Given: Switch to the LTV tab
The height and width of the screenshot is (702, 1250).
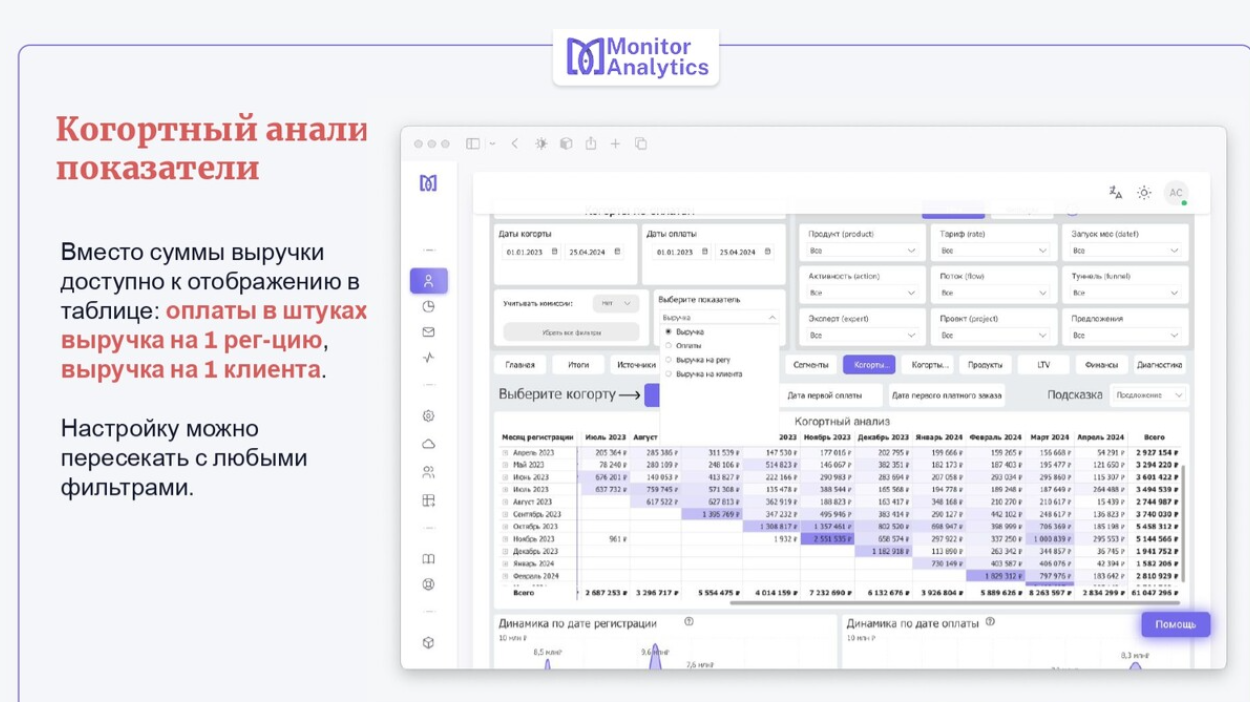Looking at the screenshot, I should (1043, 365).
